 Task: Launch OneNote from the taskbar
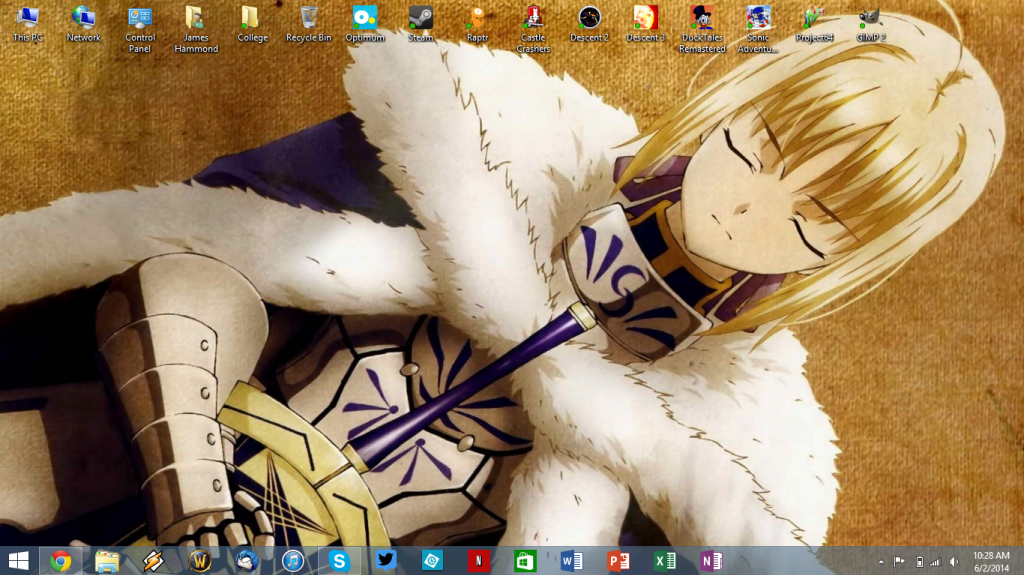711,561
